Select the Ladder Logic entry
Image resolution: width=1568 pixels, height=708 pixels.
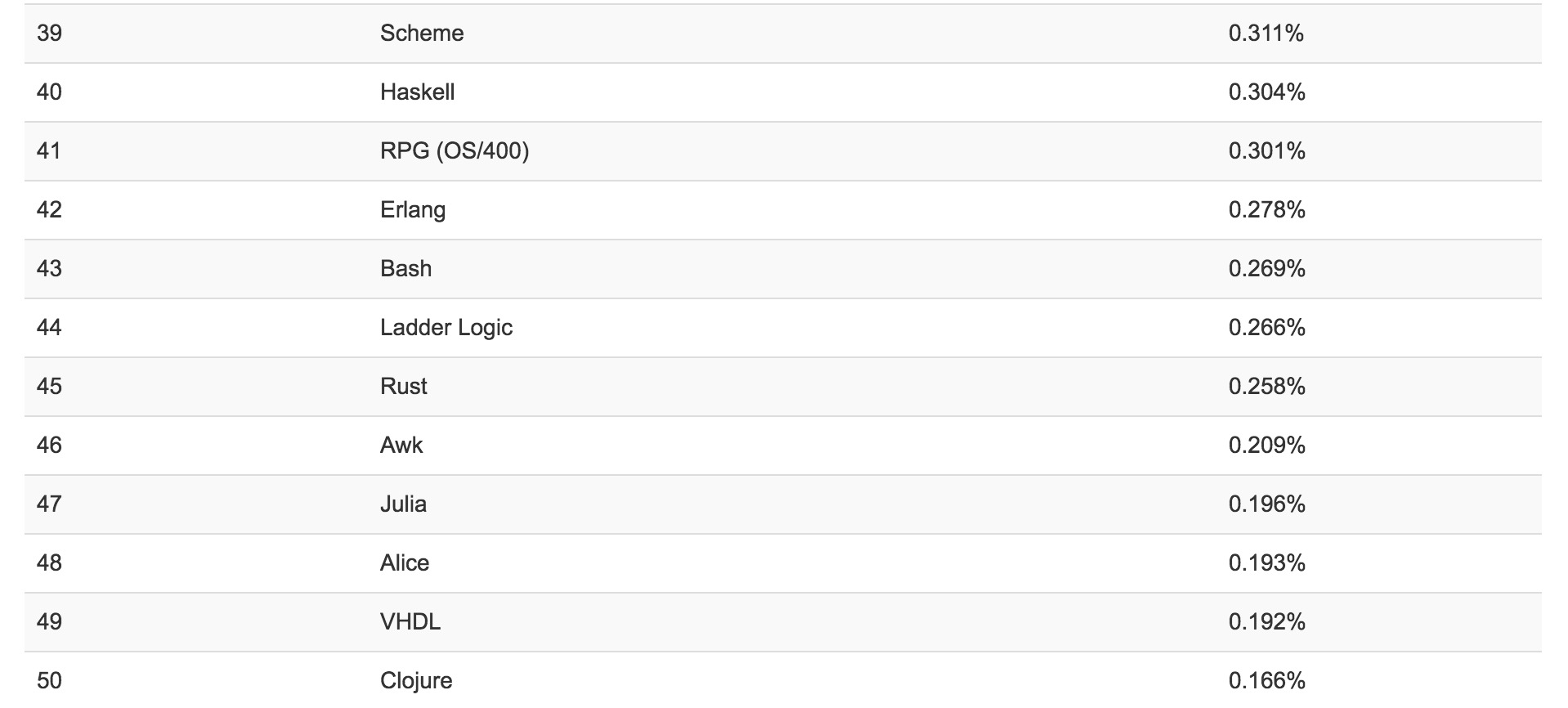click(446, 328)
